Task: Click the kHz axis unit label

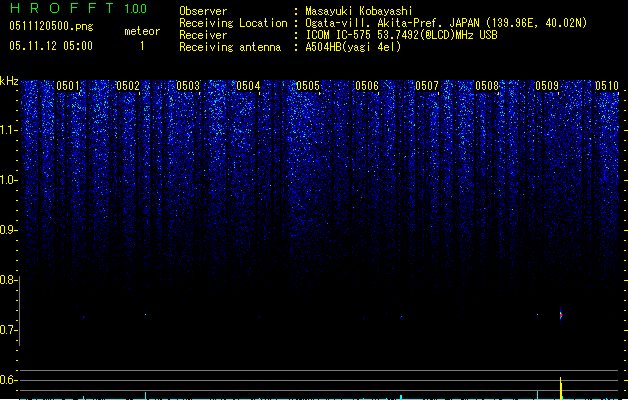Action: [9, 81]
